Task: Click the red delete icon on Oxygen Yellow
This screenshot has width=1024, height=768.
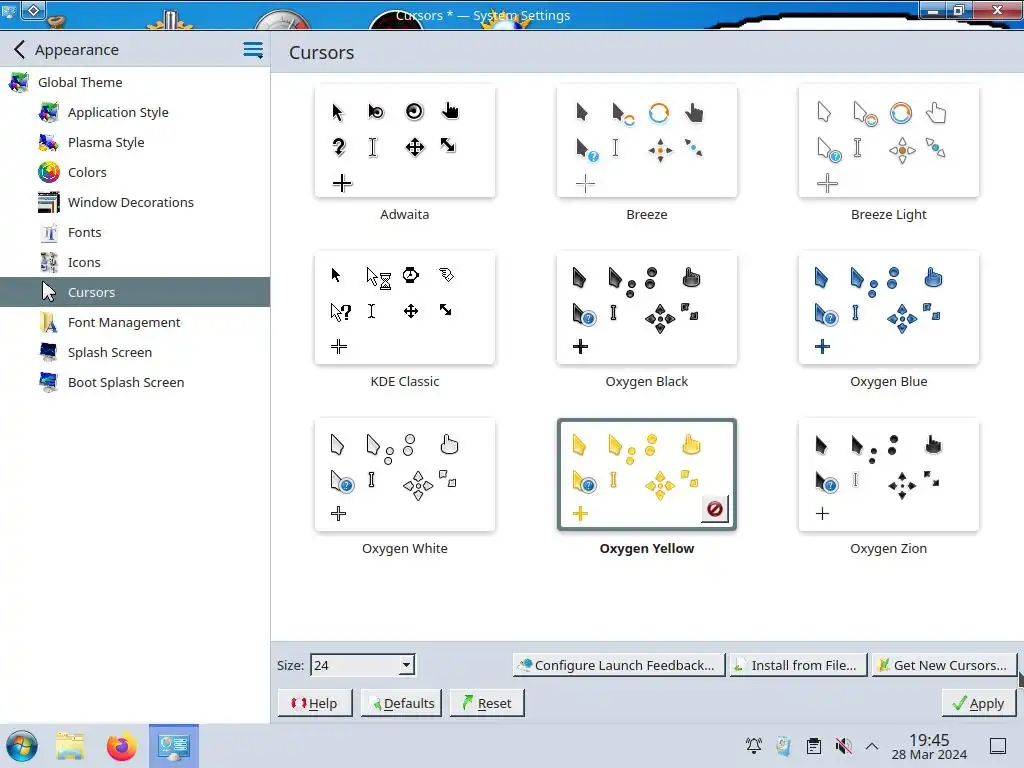Action: [714, 508]
